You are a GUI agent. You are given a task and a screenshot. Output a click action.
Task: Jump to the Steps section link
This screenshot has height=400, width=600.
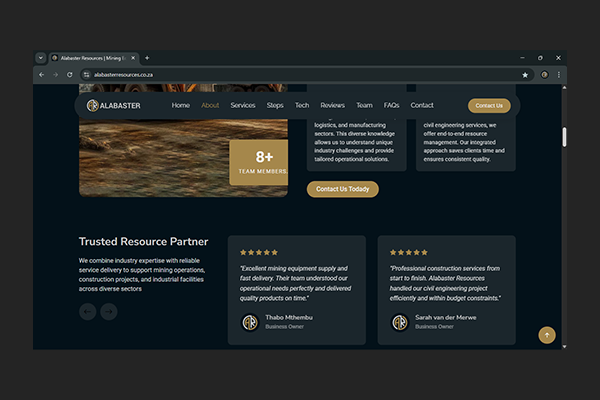coord(275,105)
